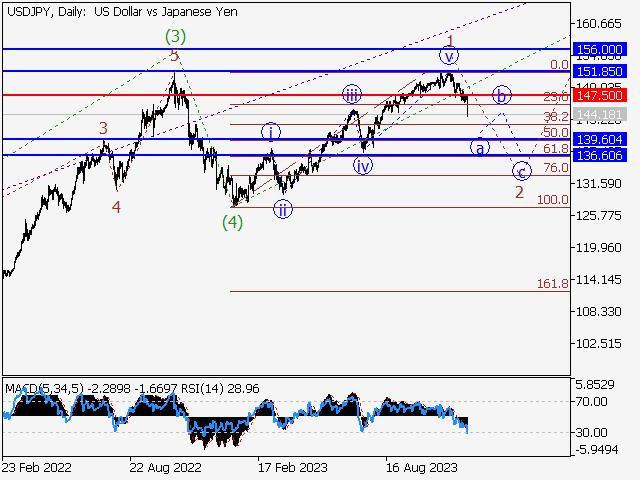The width and height of the screenshot is (640, 480).
Task: Click the circled b projection marker
Action: pos(502,96)
